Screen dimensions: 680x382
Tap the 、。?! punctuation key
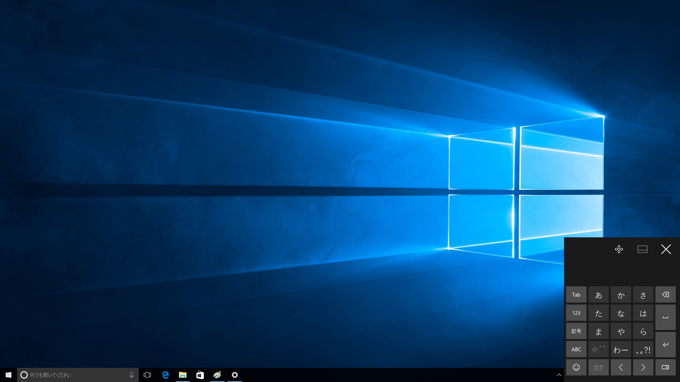tap(643, 349)
